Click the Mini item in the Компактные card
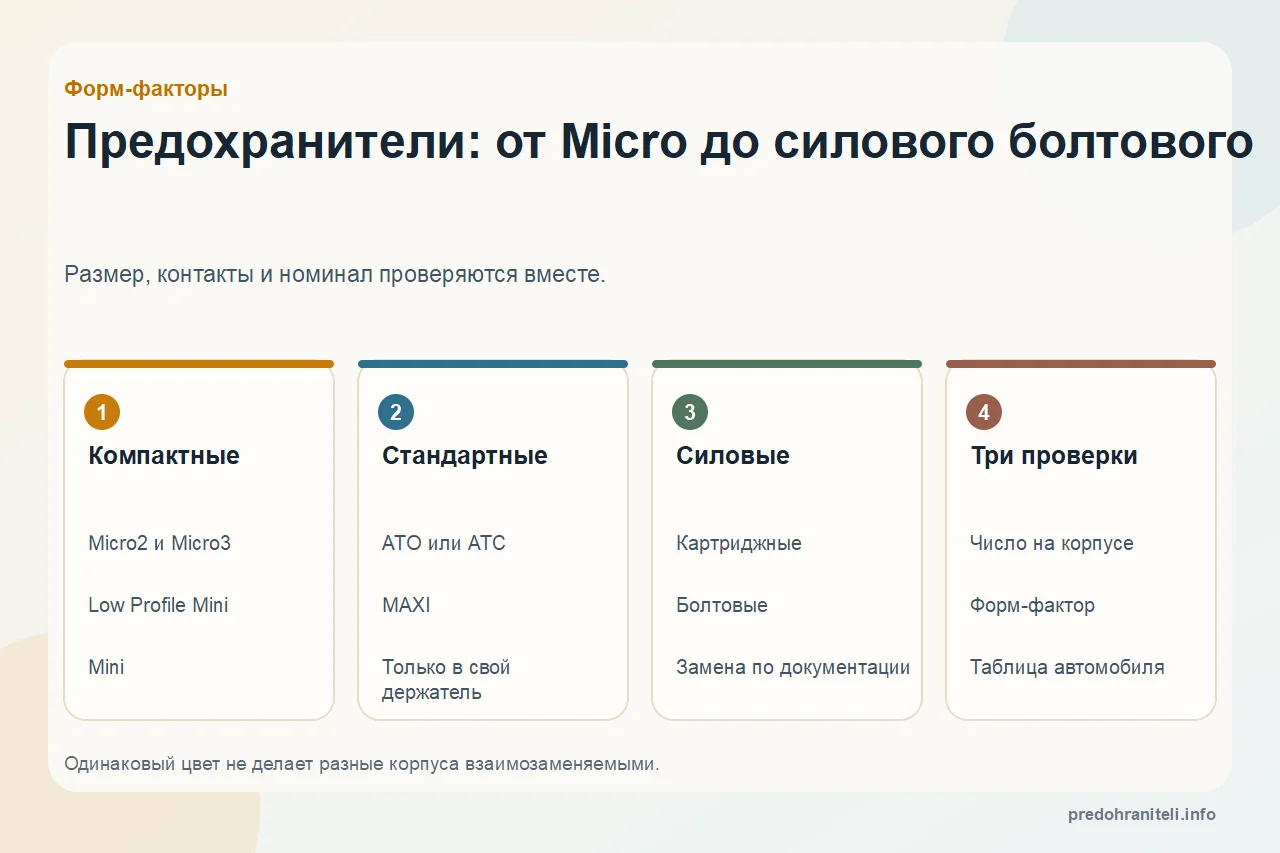This screenshot has height=853, width=1280. point(106,667)
